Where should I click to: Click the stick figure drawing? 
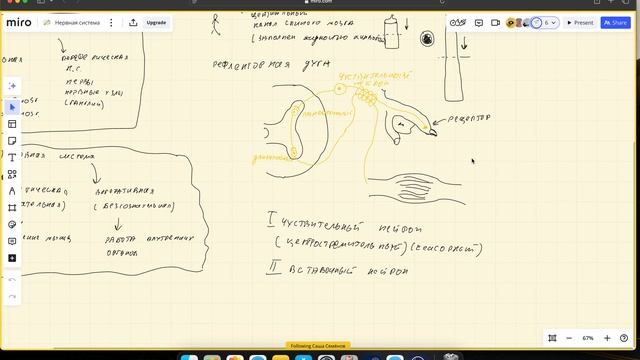click(216, 24)
